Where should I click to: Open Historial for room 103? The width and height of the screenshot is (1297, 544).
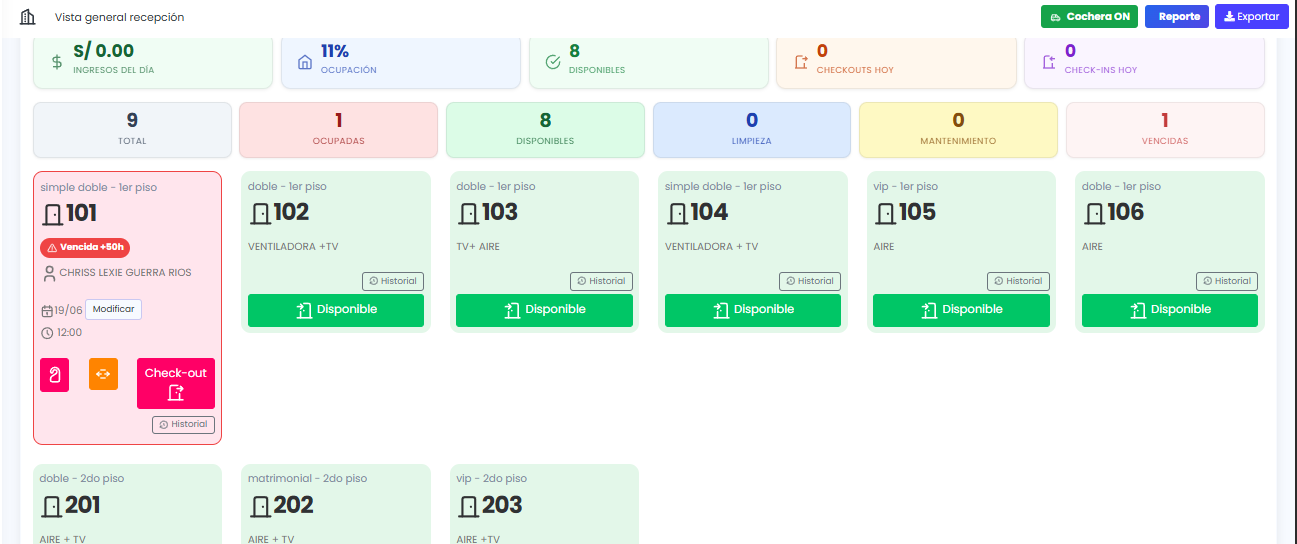click(x=601, y=281)
